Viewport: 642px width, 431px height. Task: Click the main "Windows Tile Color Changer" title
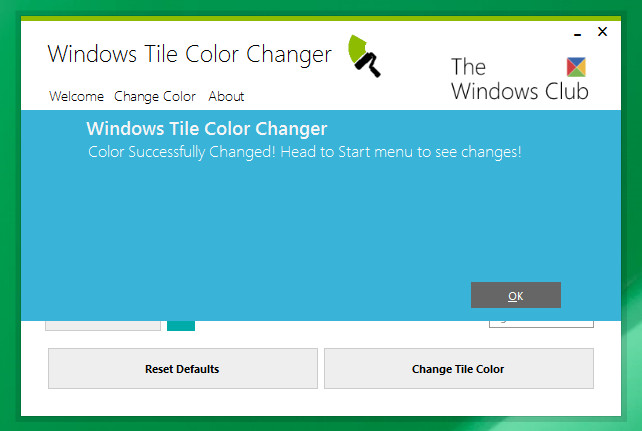190,54
